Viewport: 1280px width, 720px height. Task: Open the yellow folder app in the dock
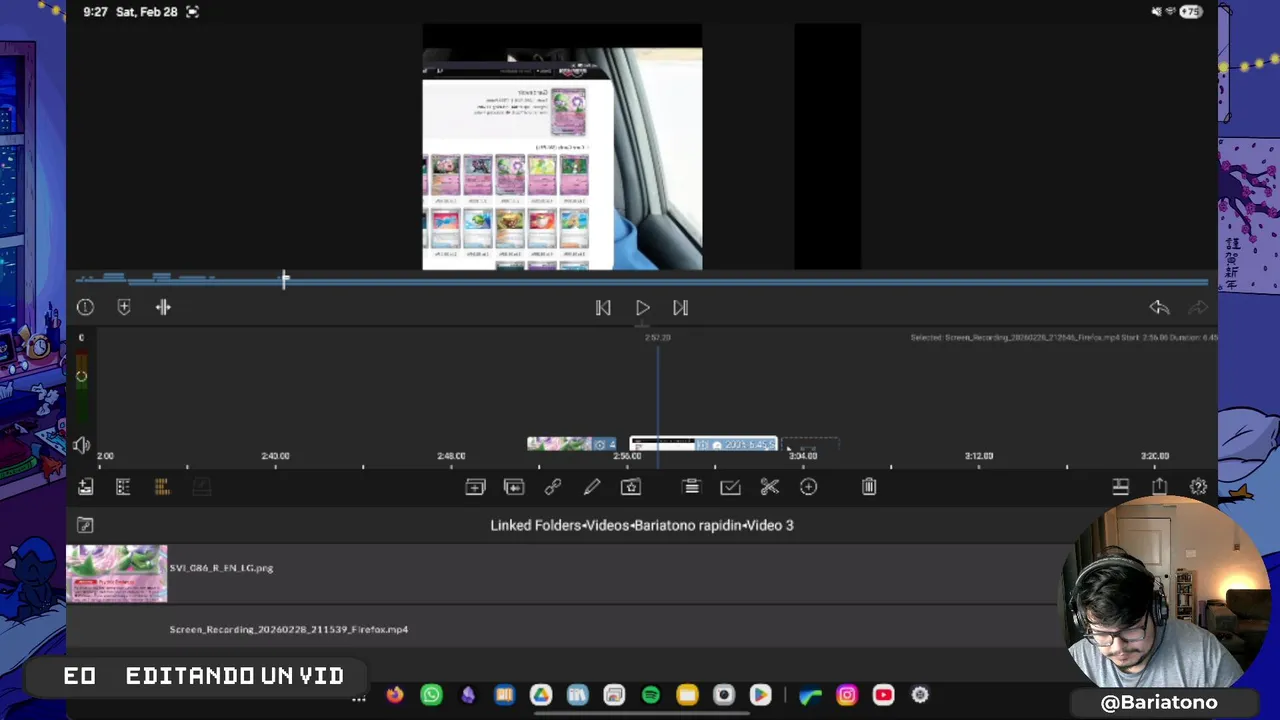pos(687,695)
